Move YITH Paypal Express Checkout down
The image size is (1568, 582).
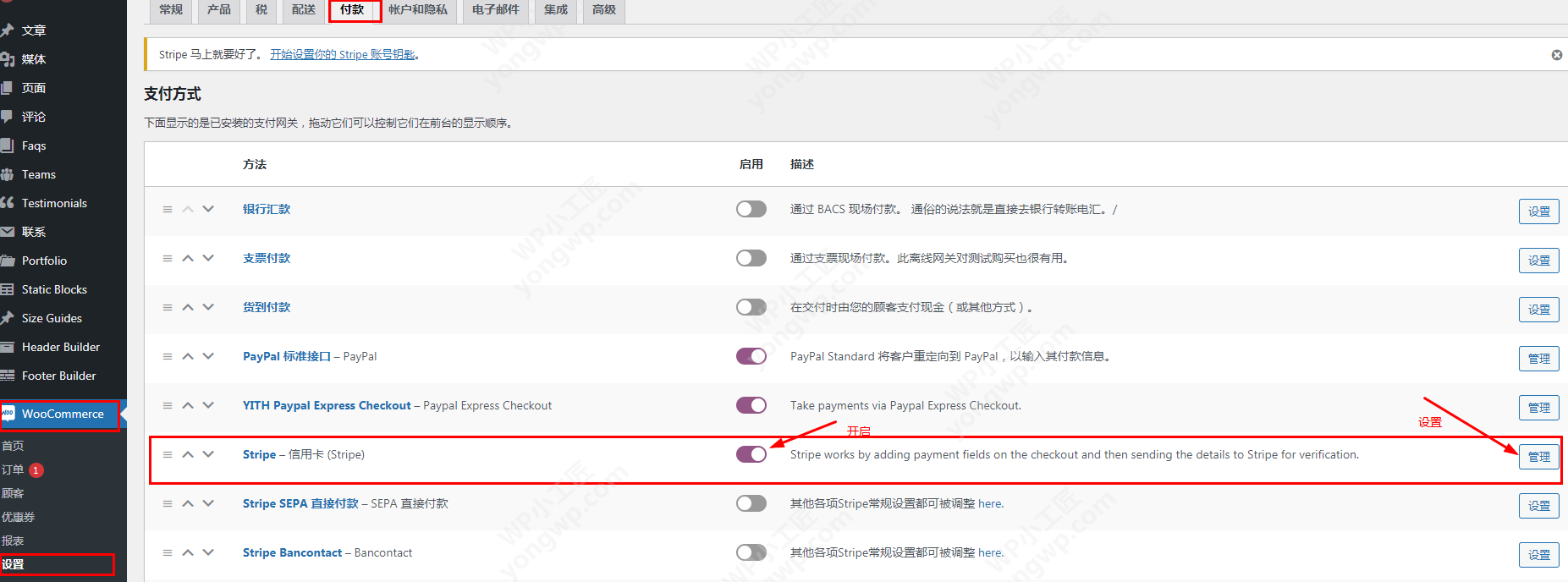click(x=208, y=405)
